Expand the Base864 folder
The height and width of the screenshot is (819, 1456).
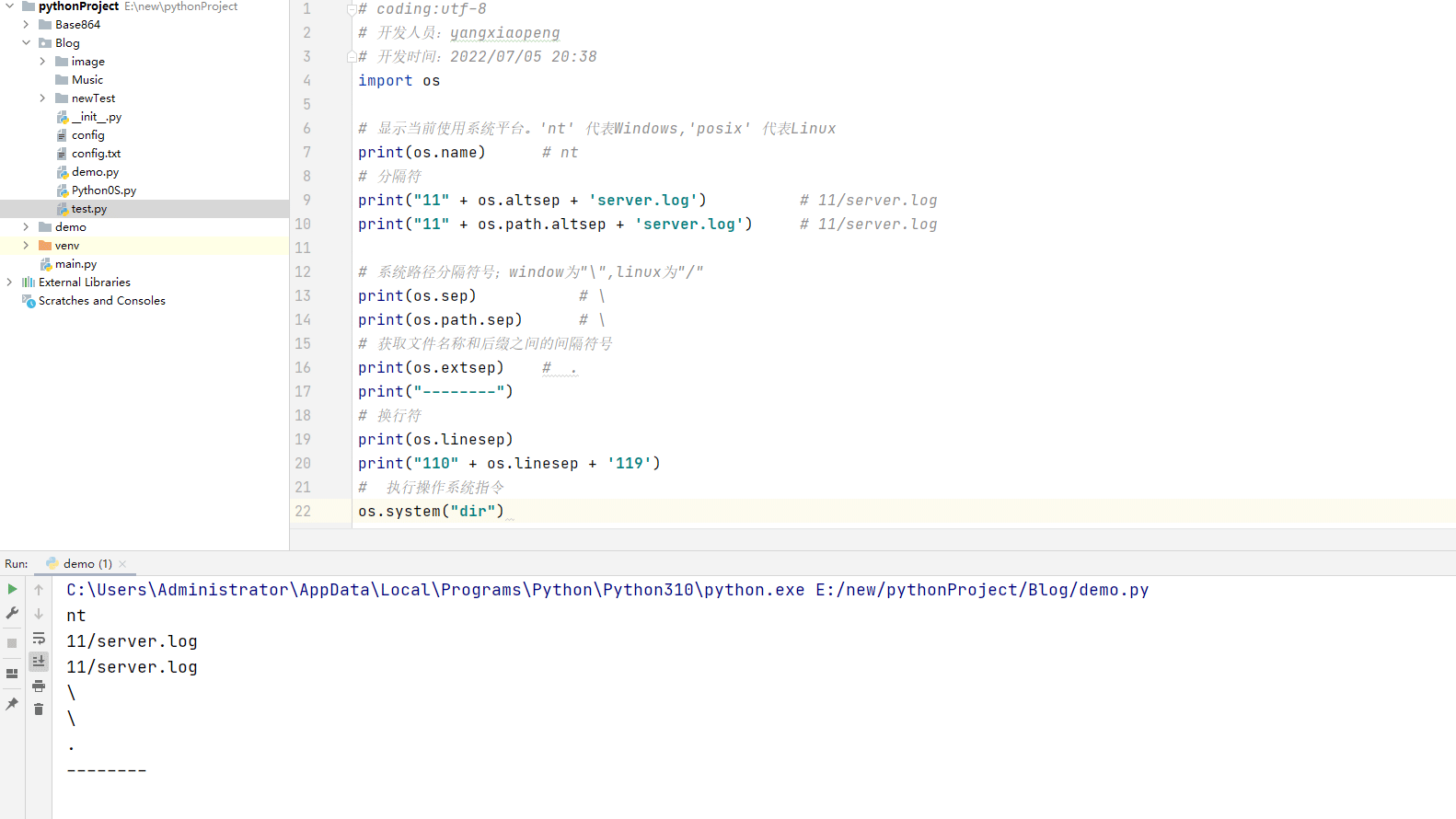pos(26,25)
